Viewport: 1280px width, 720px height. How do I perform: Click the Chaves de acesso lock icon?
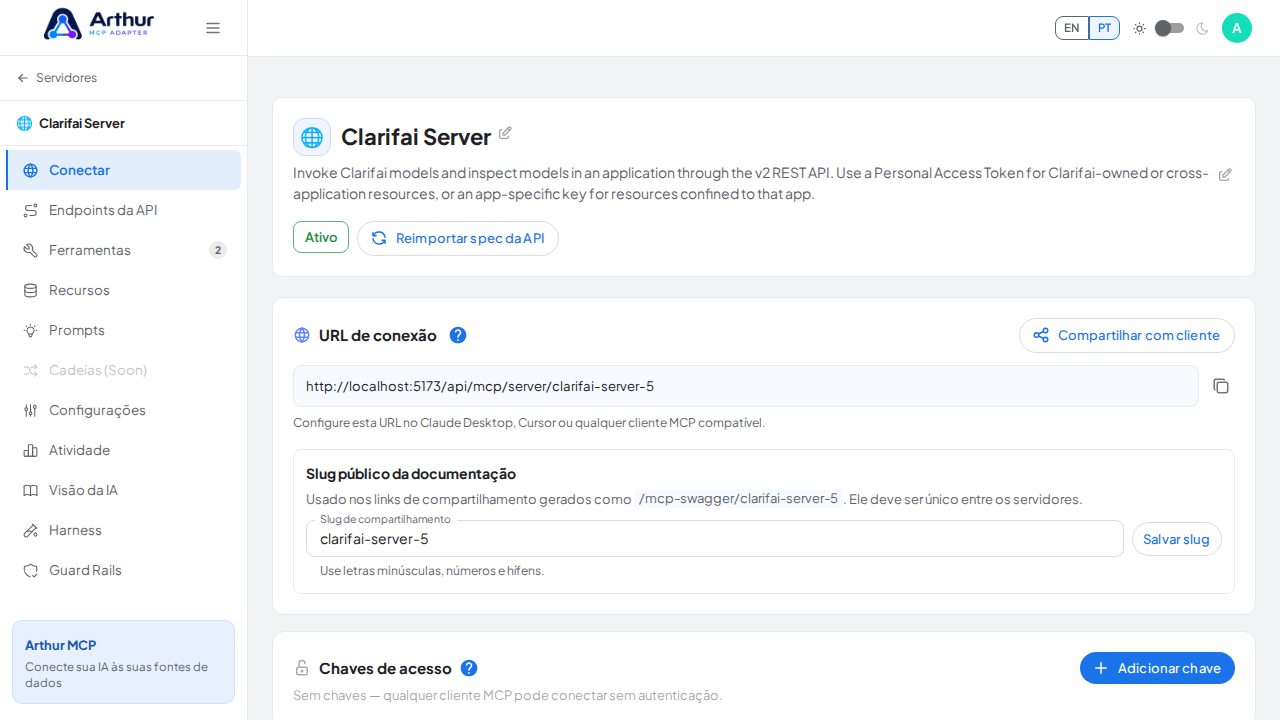point(302,668)
